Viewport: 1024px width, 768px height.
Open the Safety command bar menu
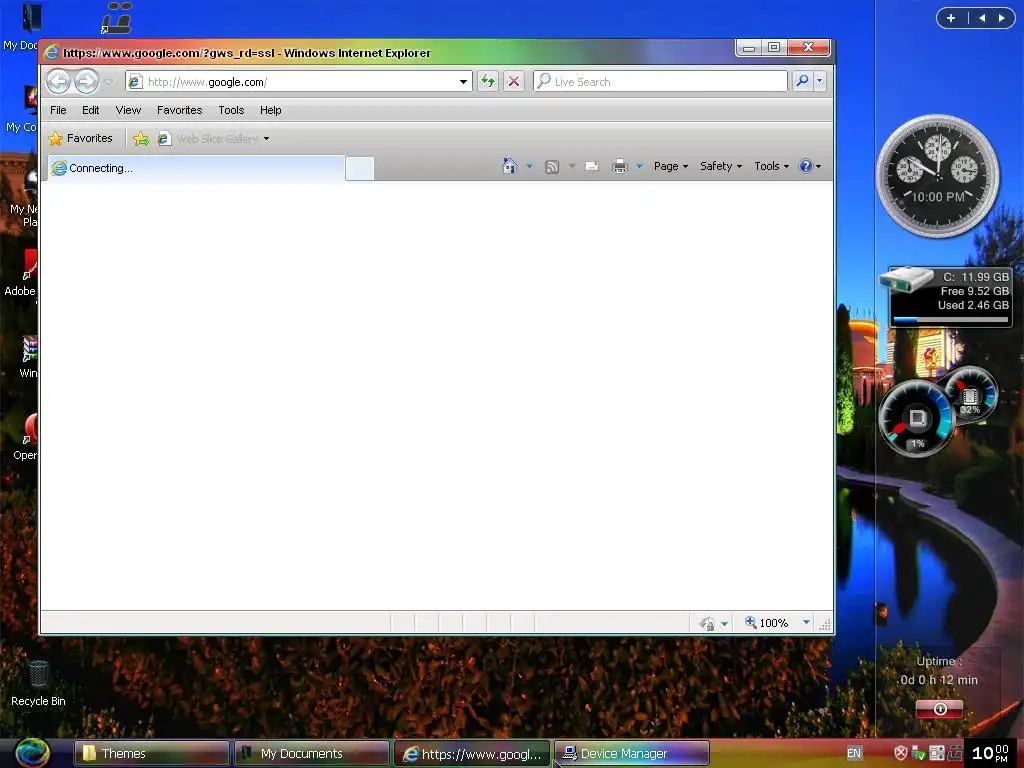721,167
